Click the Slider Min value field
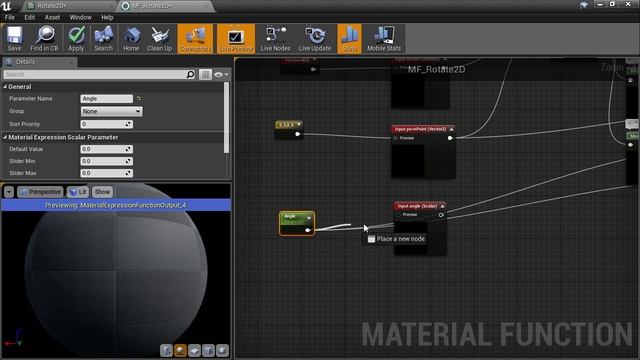This screenshot has height=360, width=640. (107, 161)
